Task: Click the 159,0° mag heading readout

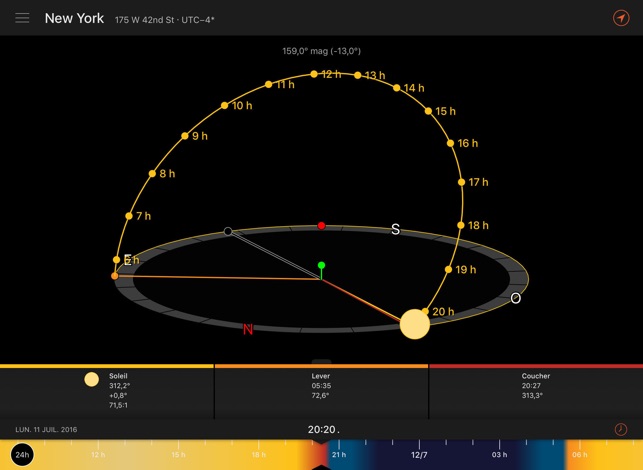Action: [x=322, y=51]
